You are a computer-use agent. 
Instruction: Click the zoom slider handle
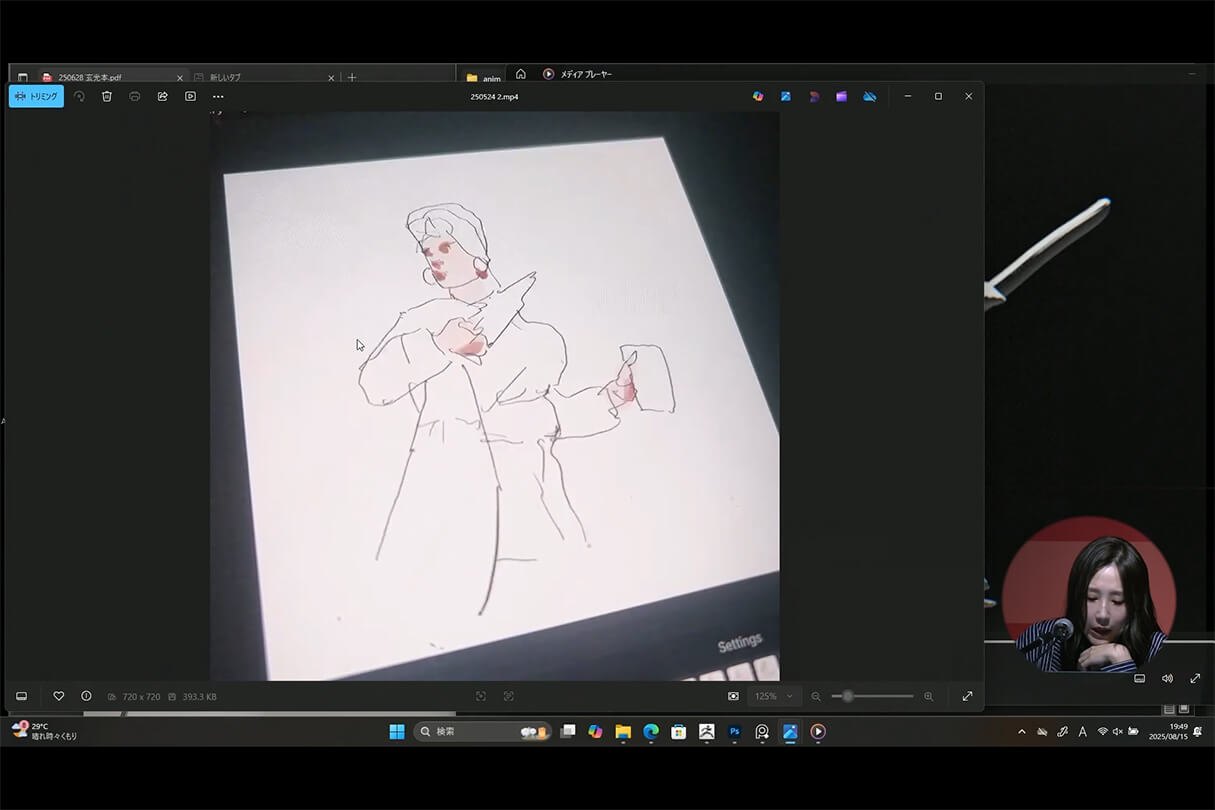coord(848,696)
